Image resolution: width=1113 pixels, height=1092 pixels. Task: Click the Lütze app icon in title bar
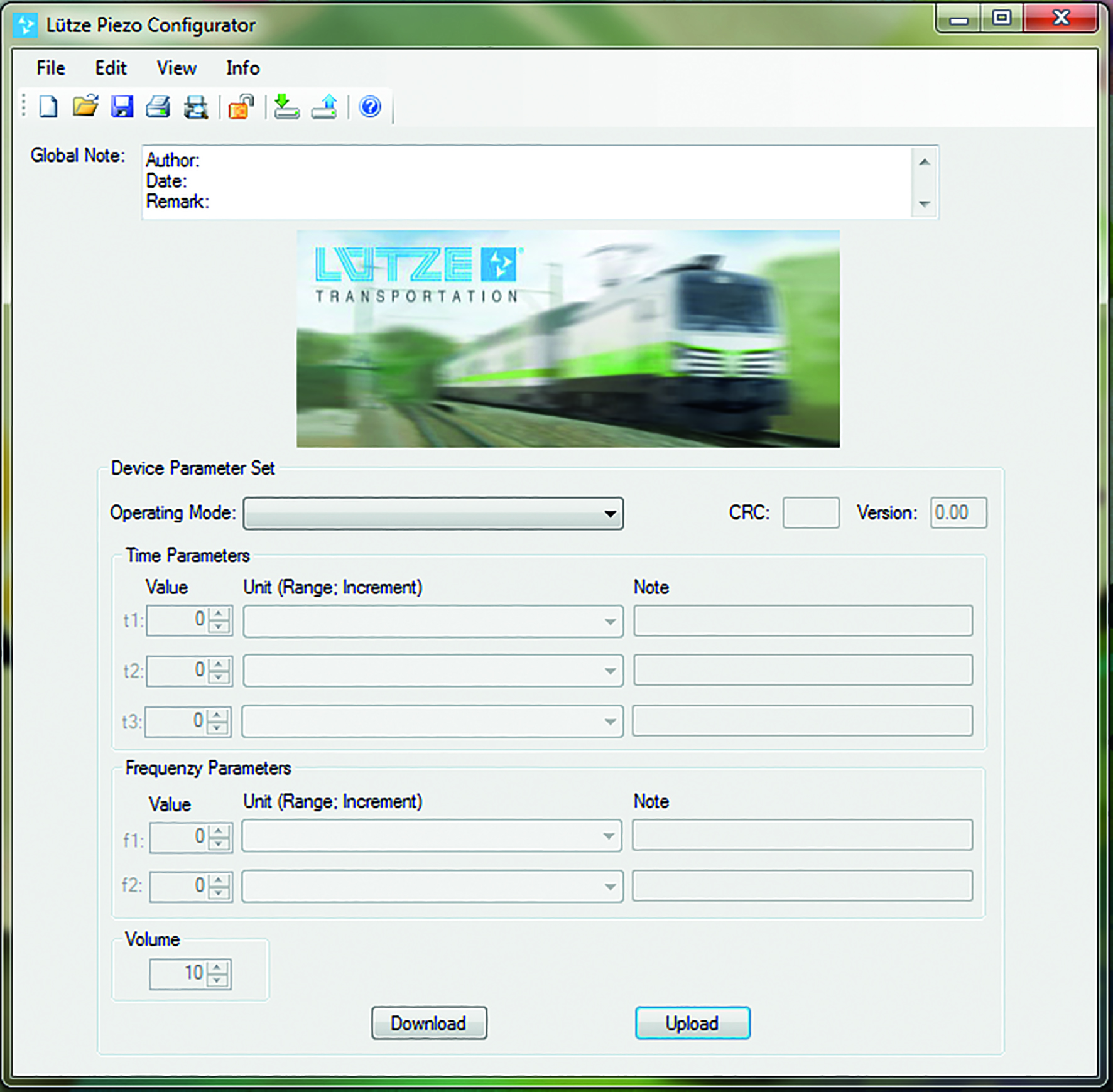click(25, 25)
